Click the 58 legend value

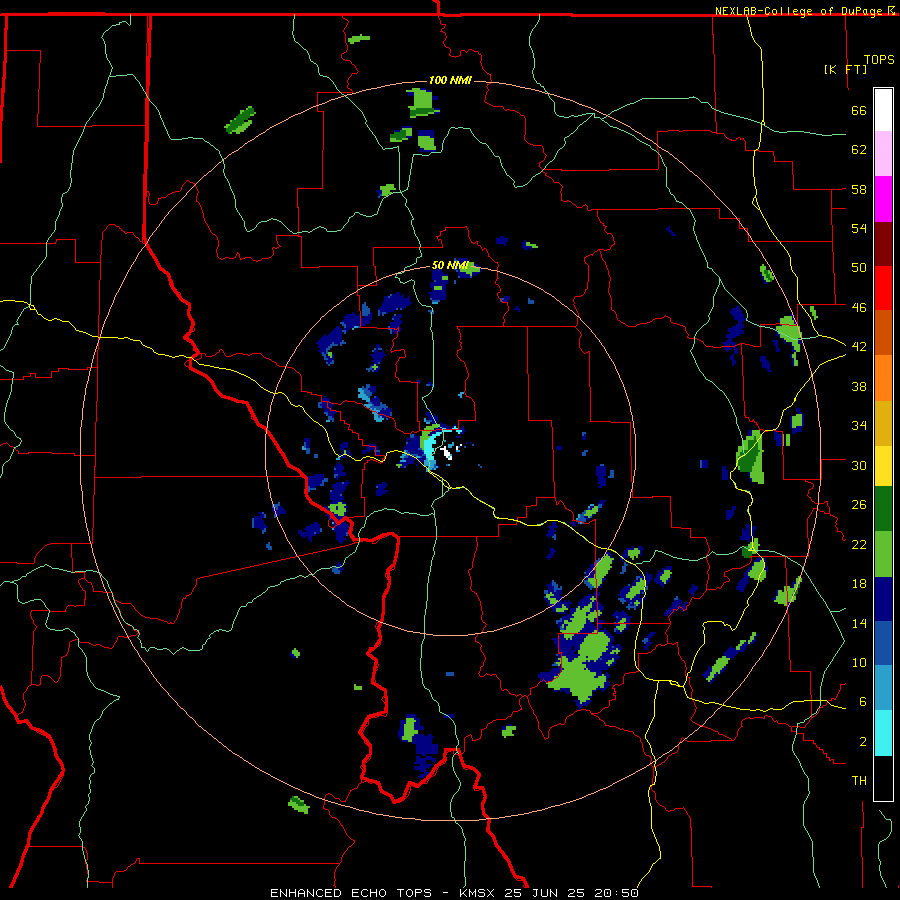pyautogui.click(x=859, y=189)
